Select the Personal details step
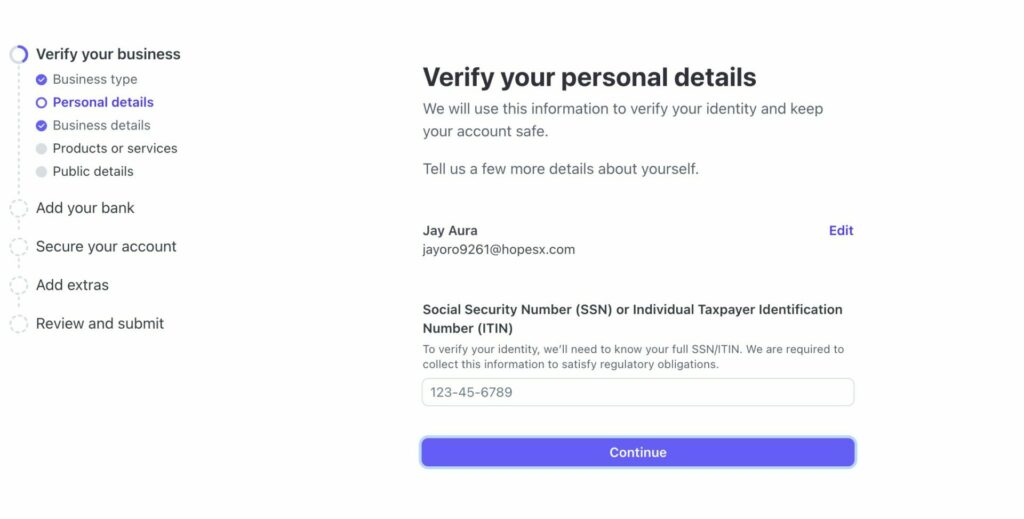1024x519 pixels. 103,103
